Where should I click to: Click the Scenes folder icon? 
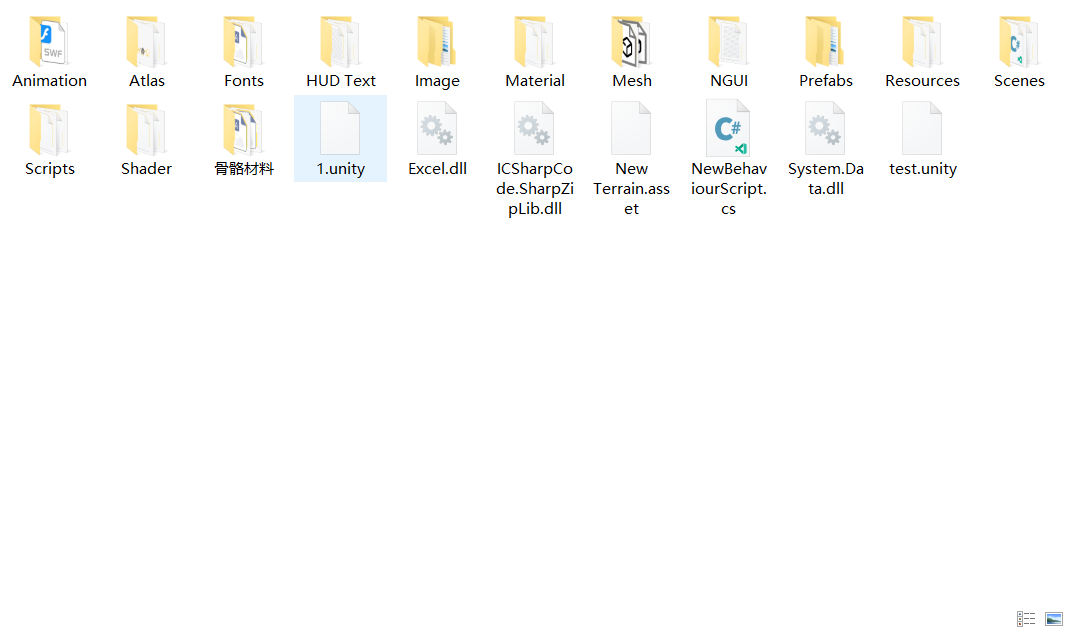(x=1019, y=43)
